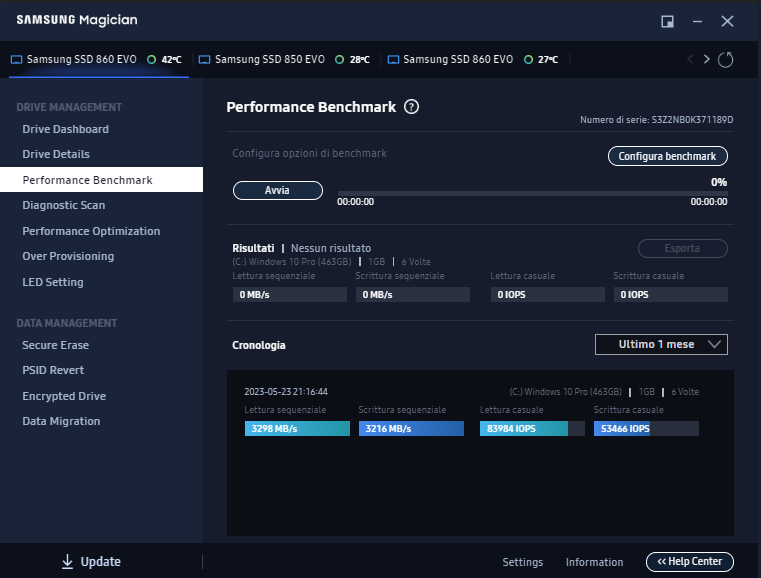Select the Samsung SSD 860 EVO tab at 27°C
The height and width of the screenshot is (578, 761).
pyautogui.click(x=476, y=59)
